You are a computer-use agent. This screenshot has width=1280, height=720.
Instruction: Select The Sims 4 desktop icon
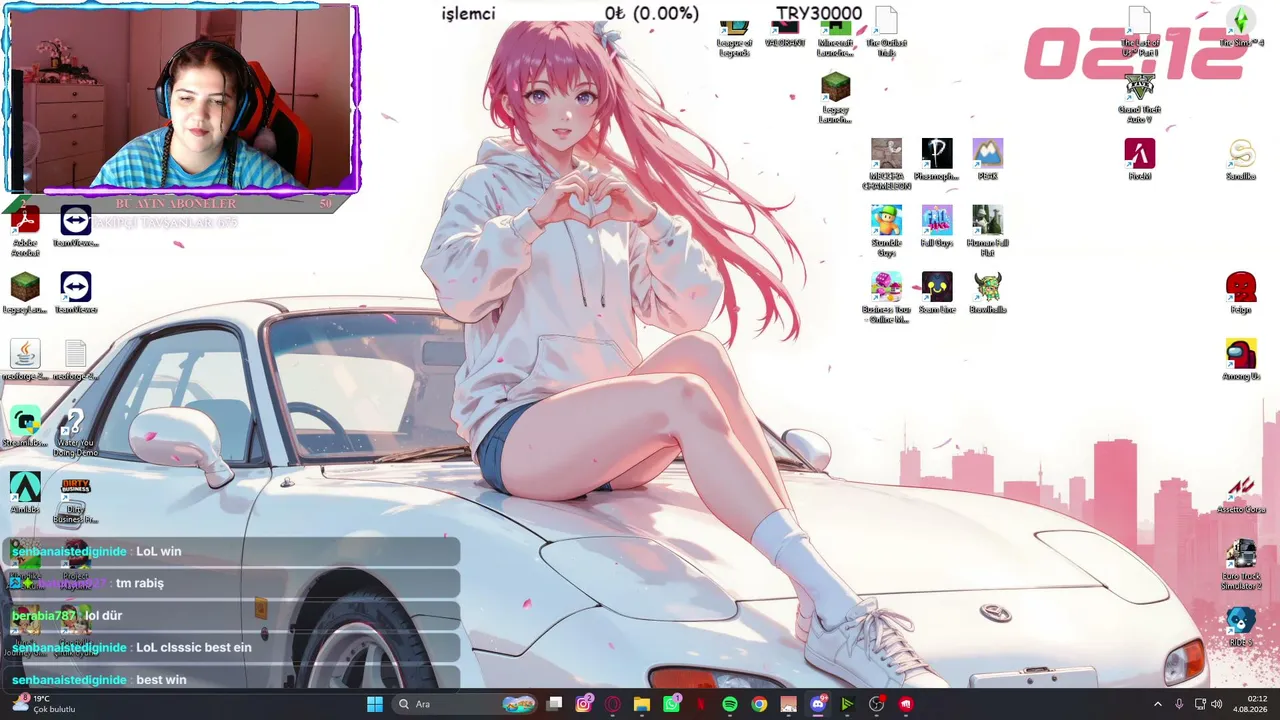pos(1241,28)
